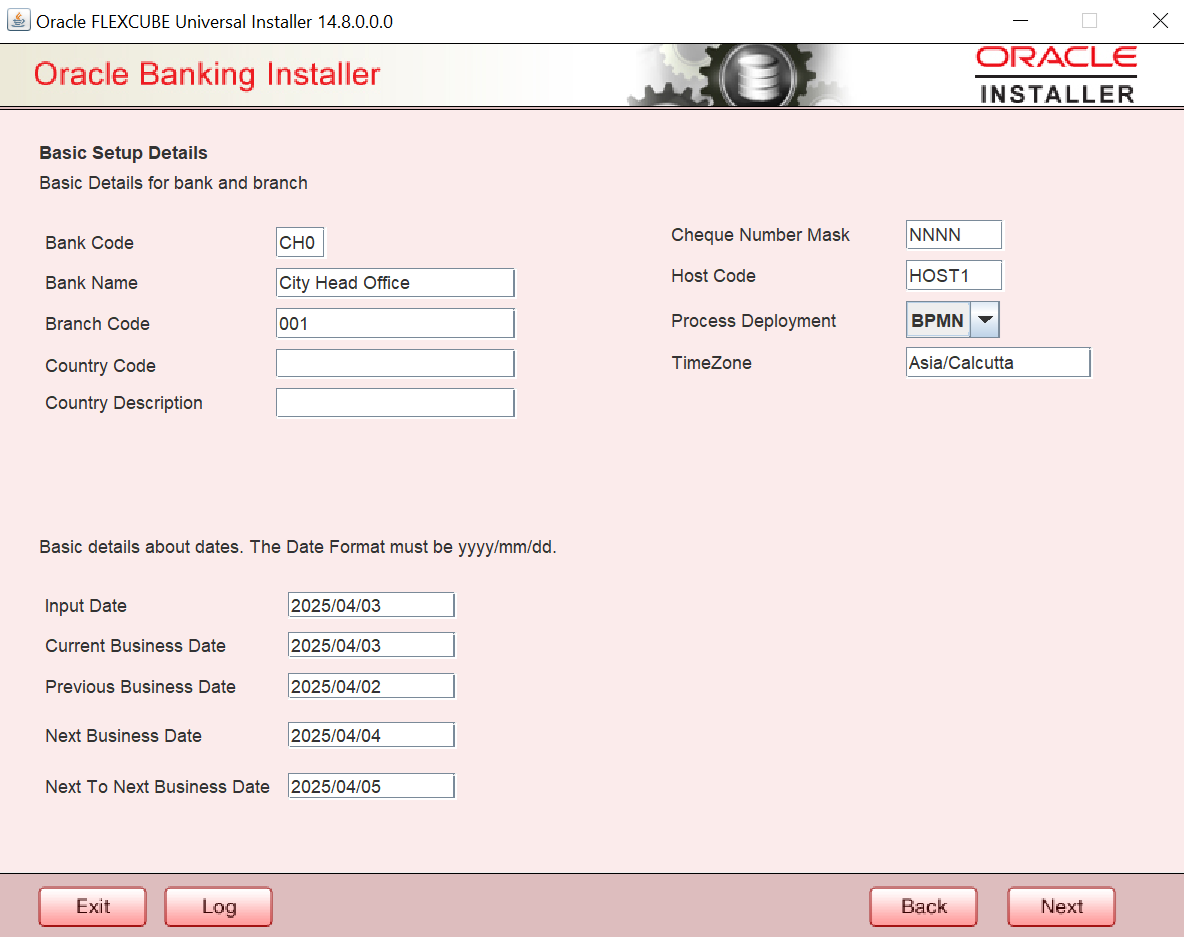Select the Current Business Date field

click(x=371, y=645)
